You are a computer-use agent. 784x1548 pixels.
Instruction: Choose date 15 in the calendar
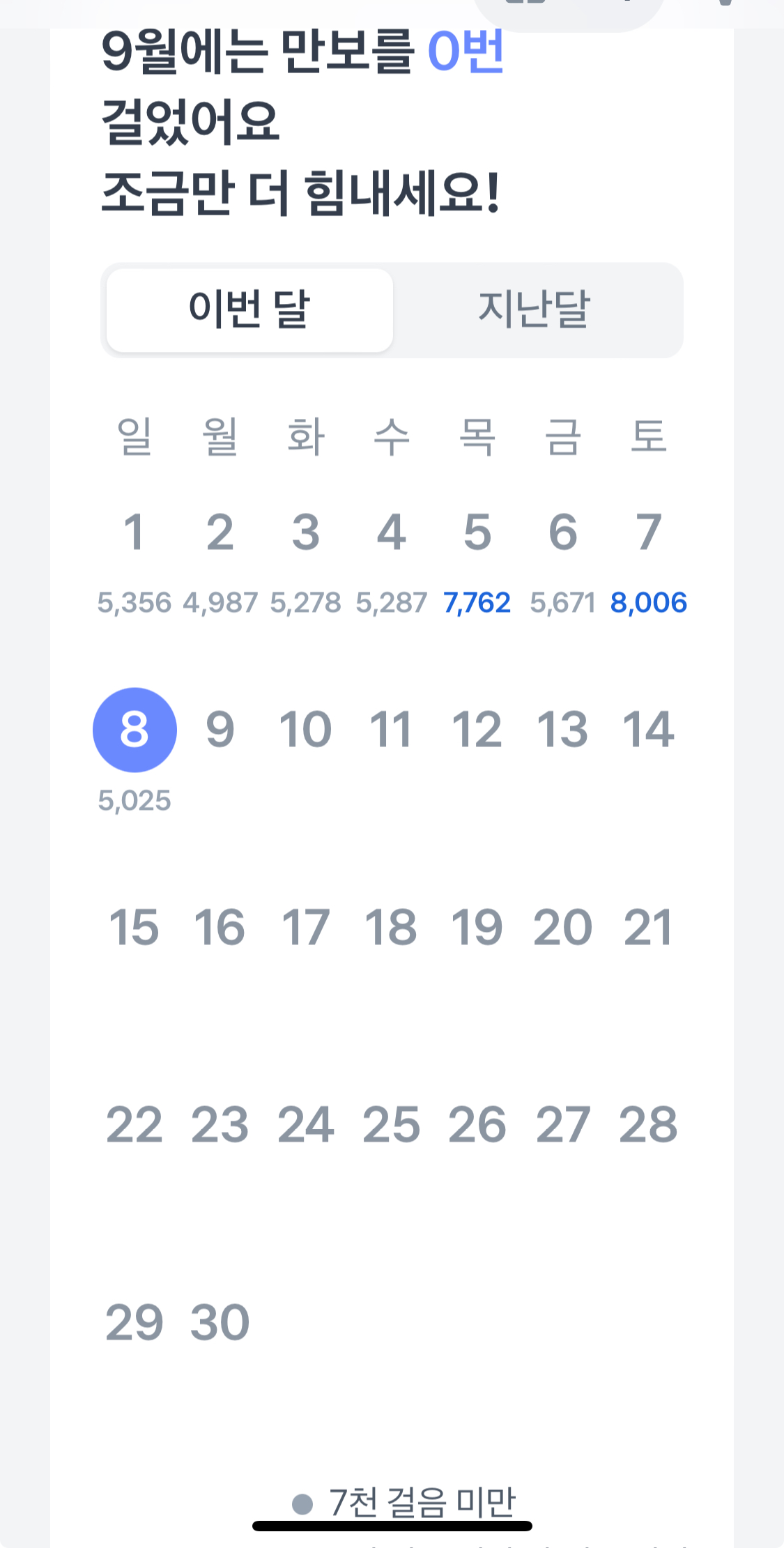134,928
